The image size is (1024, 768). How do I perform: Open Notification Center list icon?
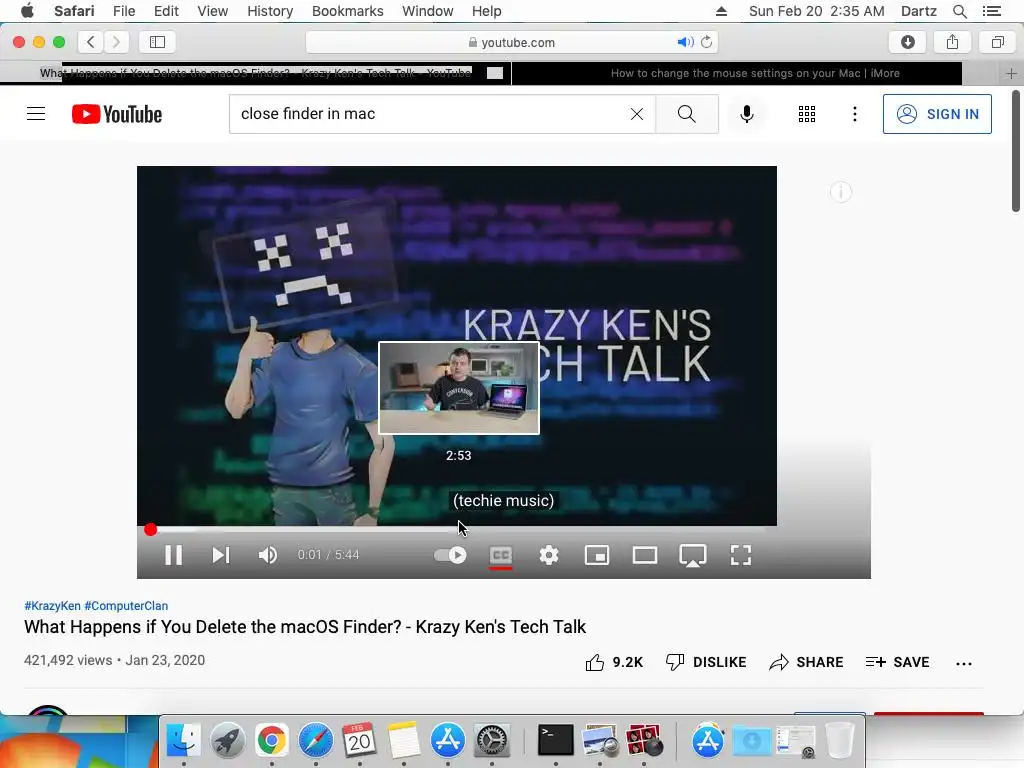click(x=991, y=11)
